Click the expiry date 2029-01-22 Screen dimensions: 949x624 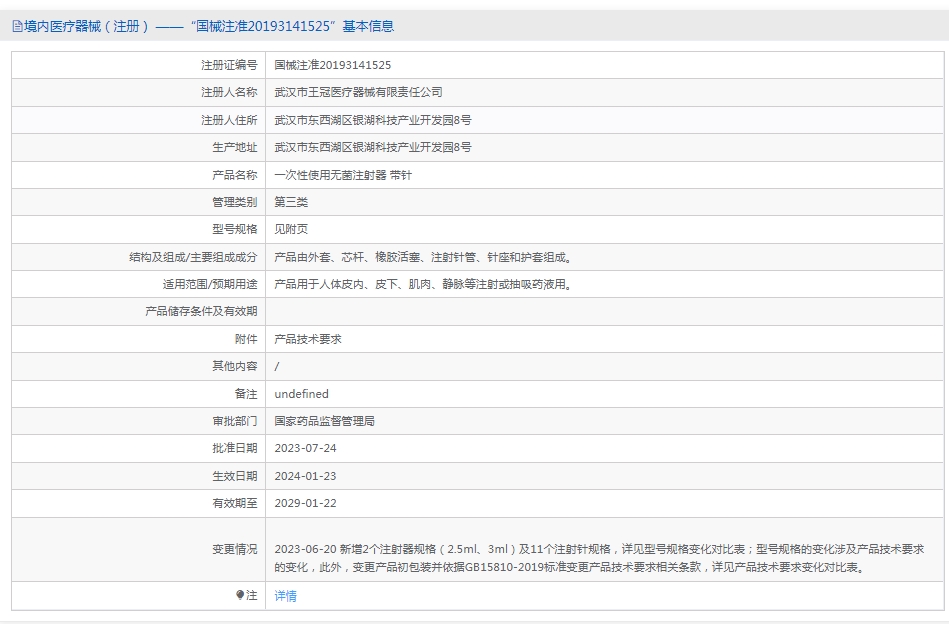pos(305,503)
